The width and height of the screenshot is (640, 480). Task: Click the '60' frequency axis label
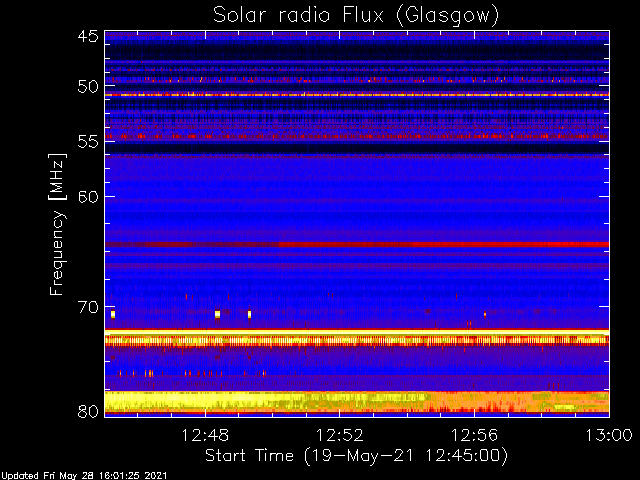(88, 197)
